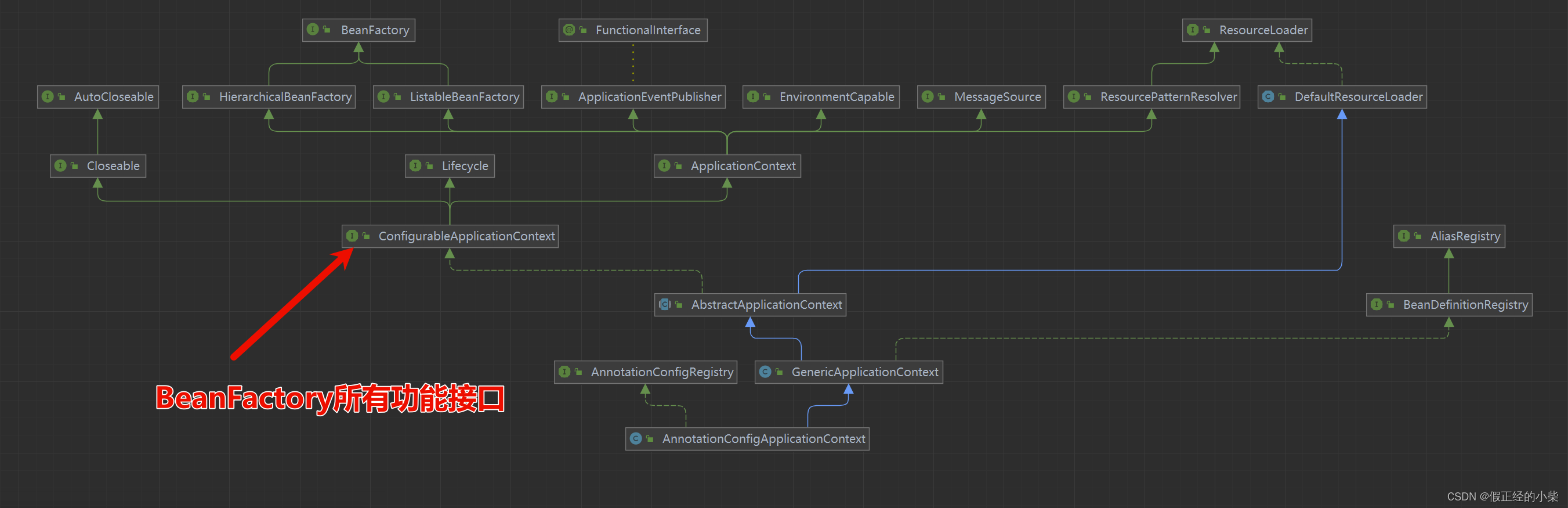This screenshot has width=1568, height=508.
Task: Click the interface icon on ResourceLoader
Action: (x=1193, y=29)
